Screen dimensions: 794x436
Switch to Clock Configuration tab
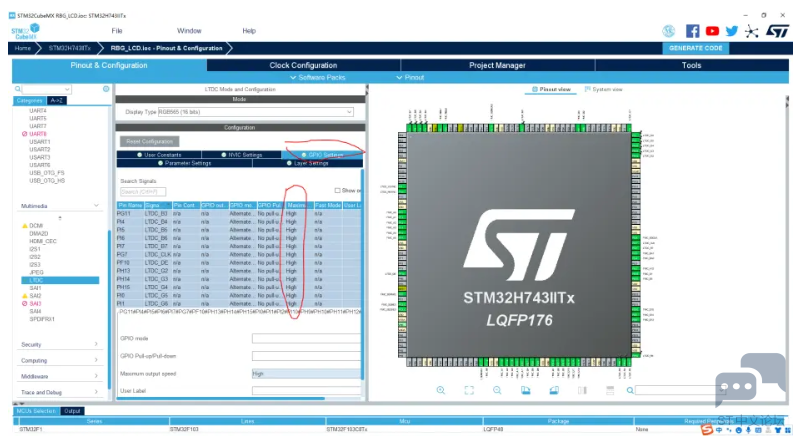(303, 65)
